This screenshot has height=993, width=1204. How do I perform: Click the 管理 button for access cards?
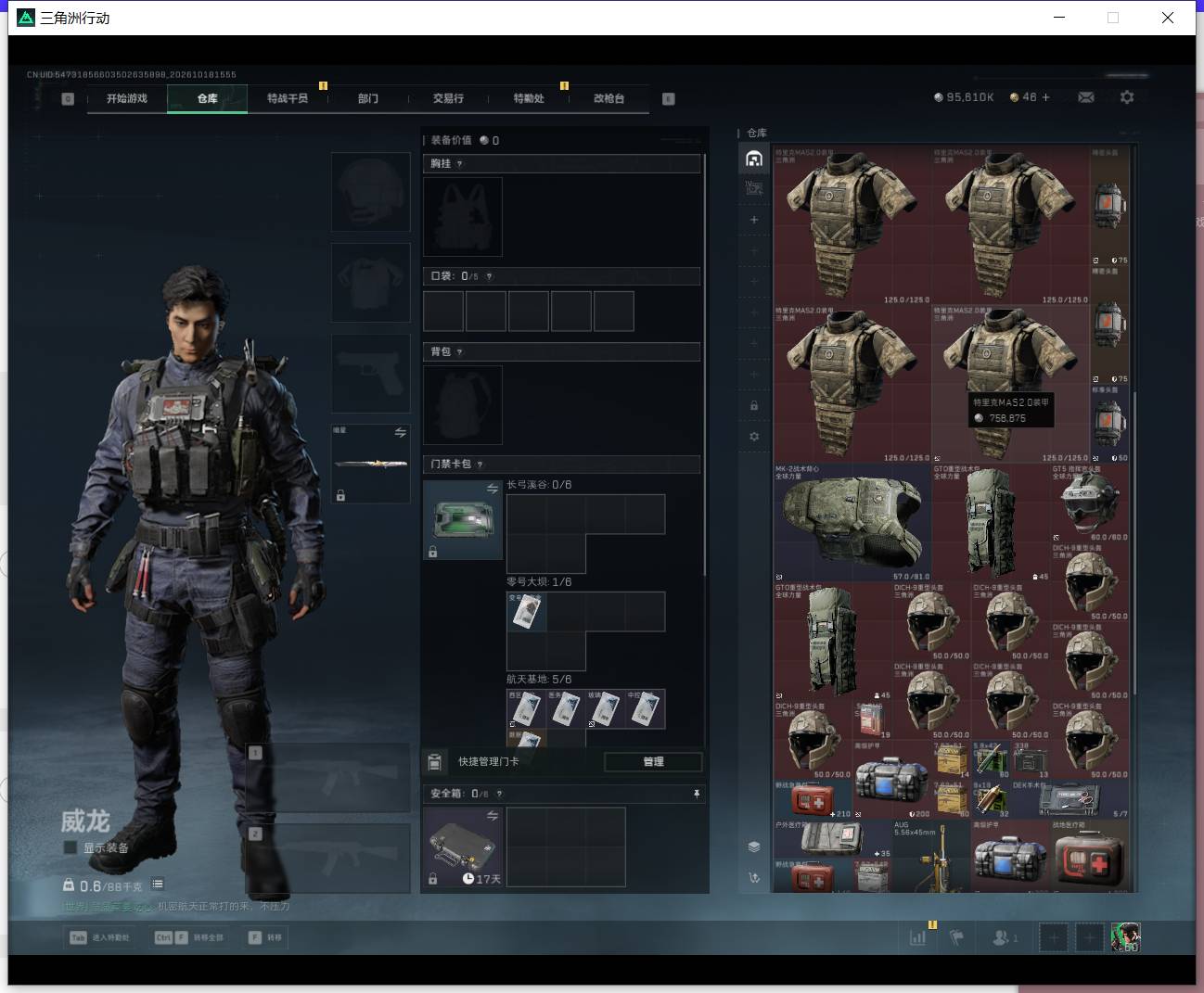tap(653, 761)
